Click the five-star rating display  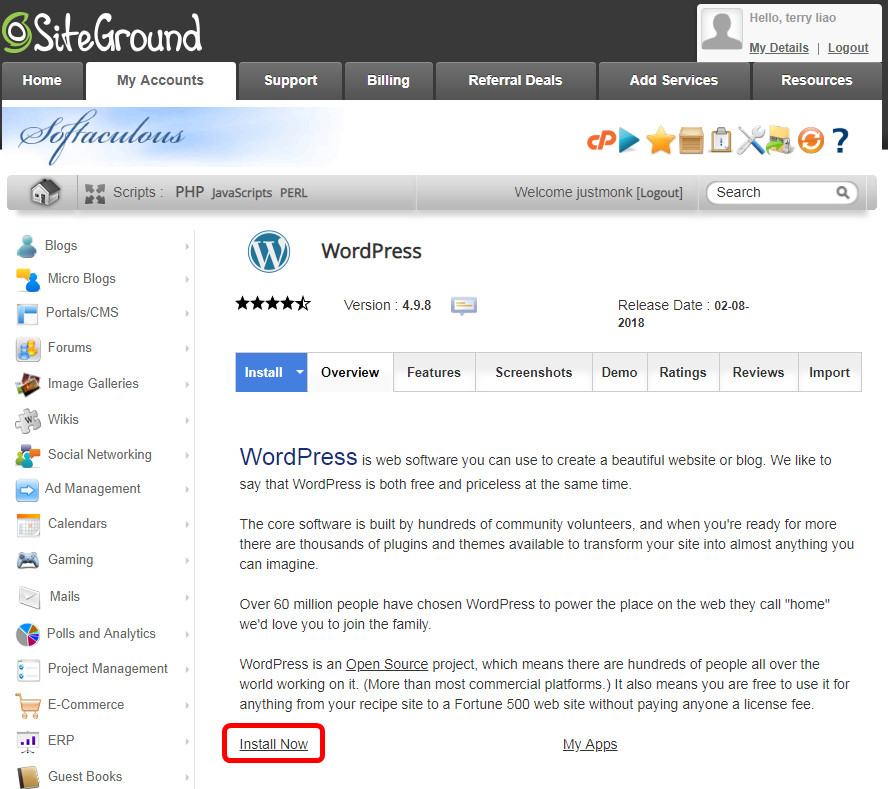coord(273,304)
